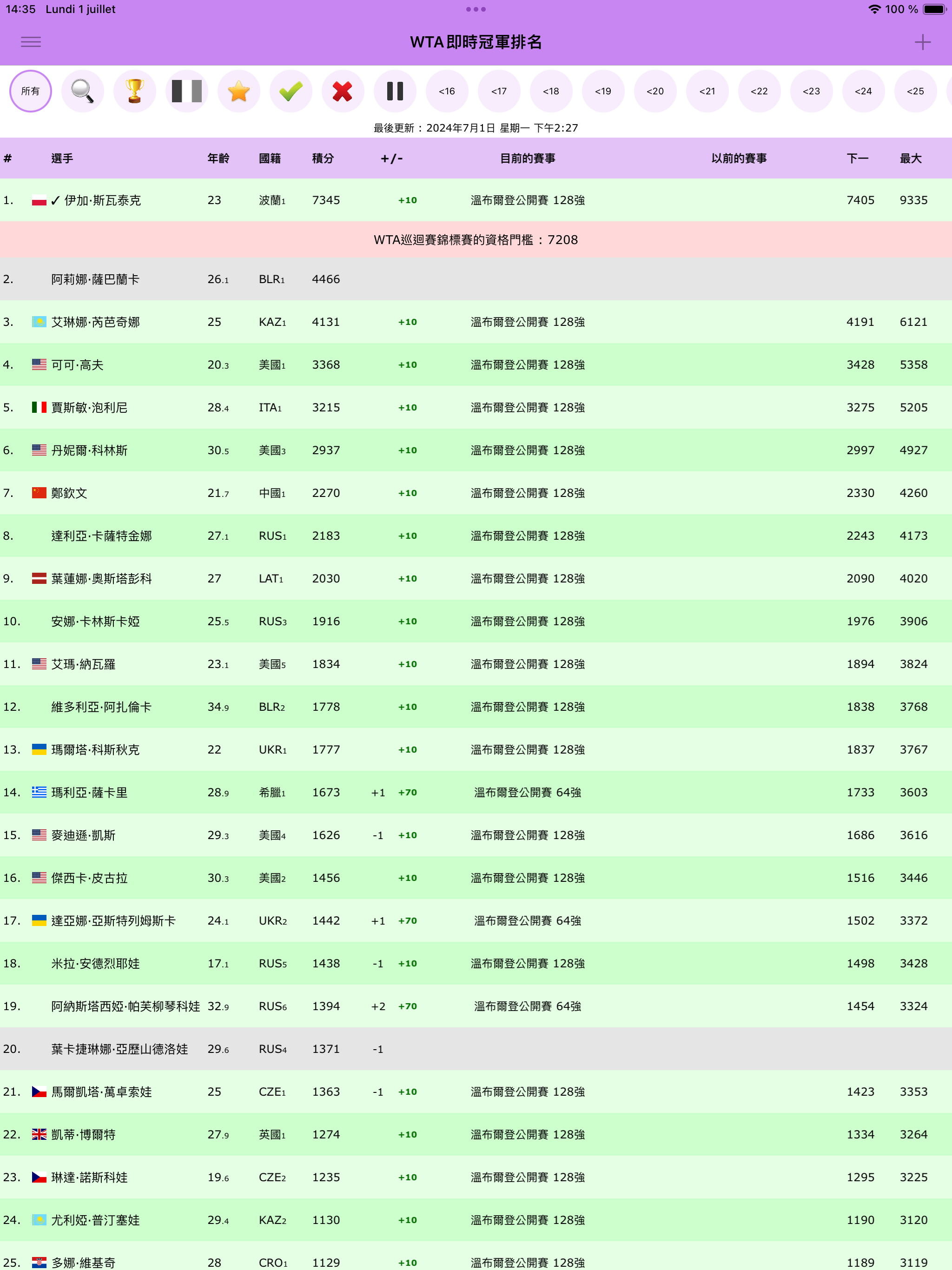Select the country flag filter icon

coord(186,91)
